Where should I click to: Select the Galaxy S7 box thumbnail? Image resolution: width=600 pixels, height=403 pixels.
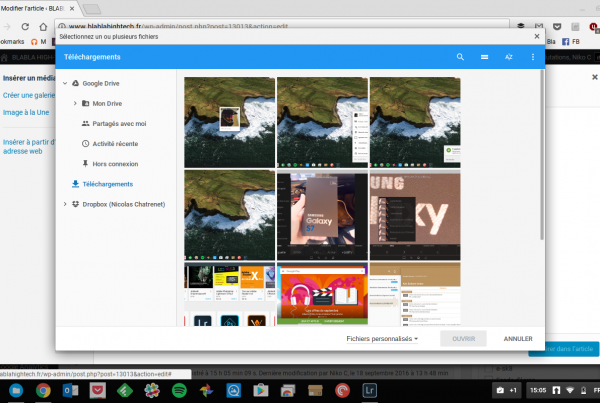point(322,215)
